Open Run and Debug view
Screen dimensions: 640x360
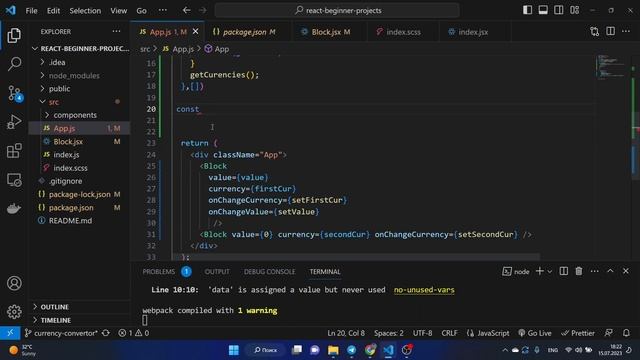(x=14, y=122)
